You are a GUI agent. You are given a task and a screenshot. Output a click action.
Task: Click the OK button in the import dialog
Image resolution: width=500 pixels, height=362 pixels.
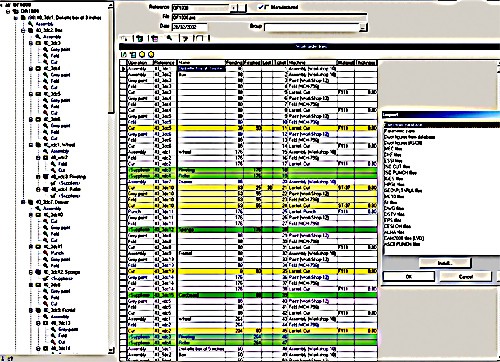point(409,276)
